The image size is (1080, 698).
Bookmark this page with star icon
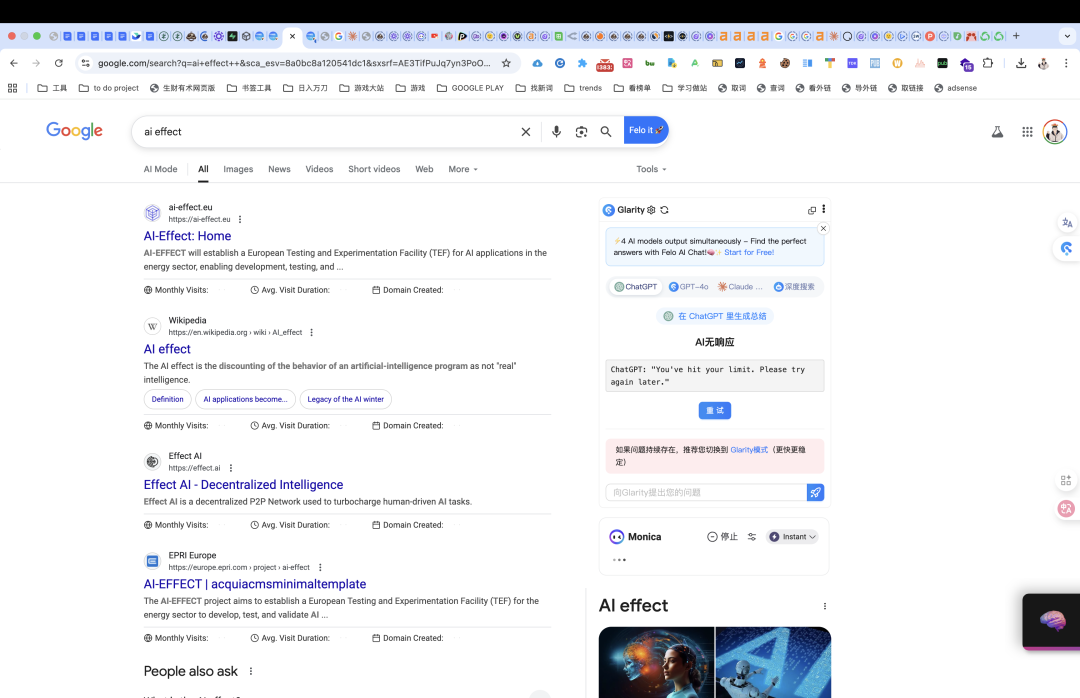tap(506, 63)
